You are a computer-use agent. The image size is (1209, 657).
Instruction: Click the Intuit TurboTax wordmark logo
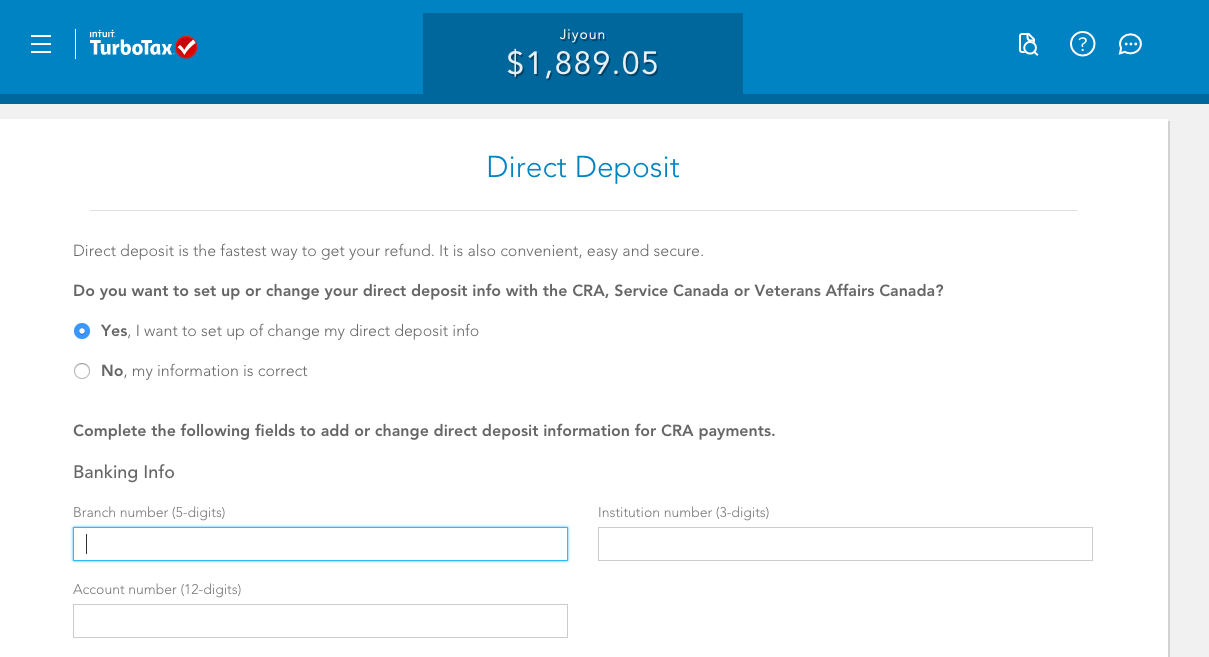tap(131, 45)
